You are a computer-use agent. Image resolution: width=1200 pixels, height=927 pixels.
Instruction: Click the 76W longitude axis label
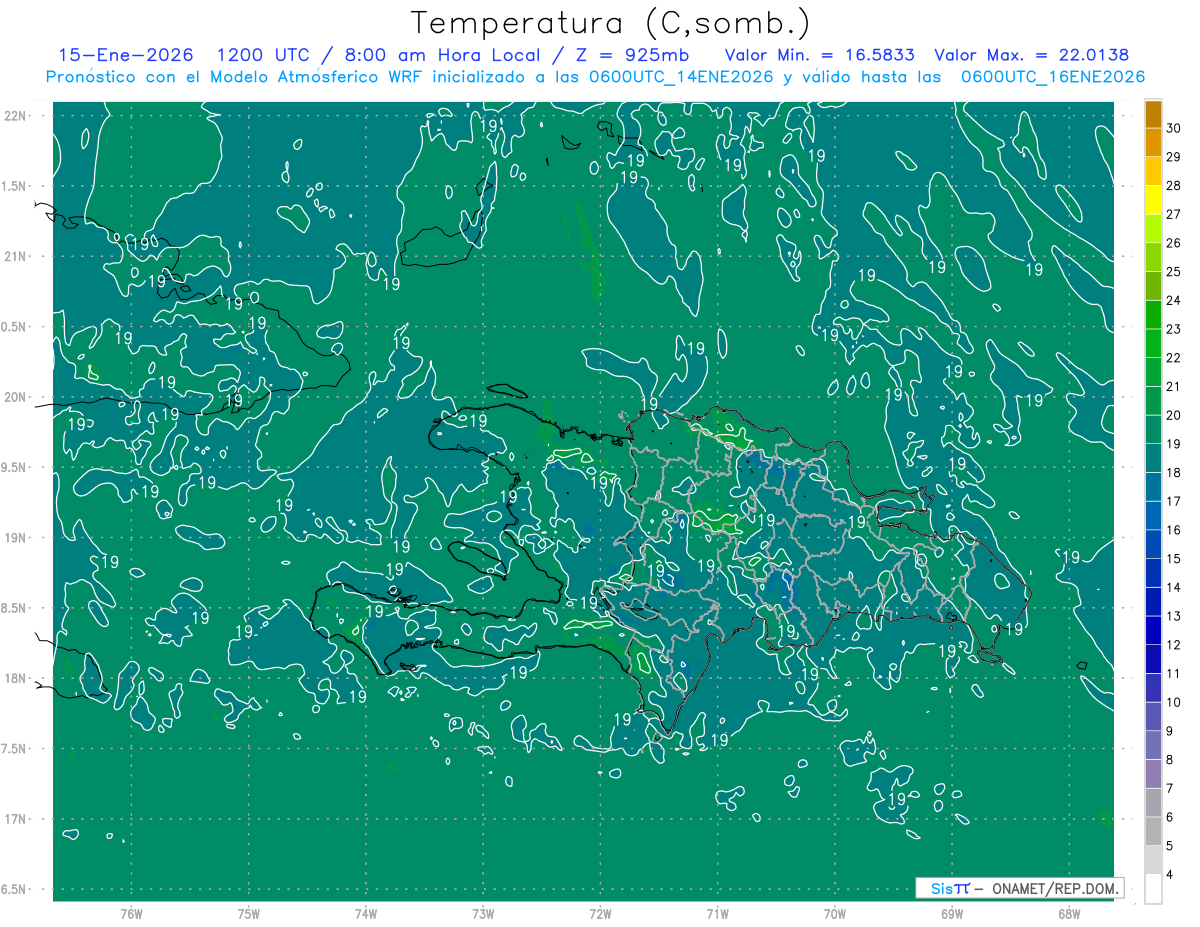[131, 913]
